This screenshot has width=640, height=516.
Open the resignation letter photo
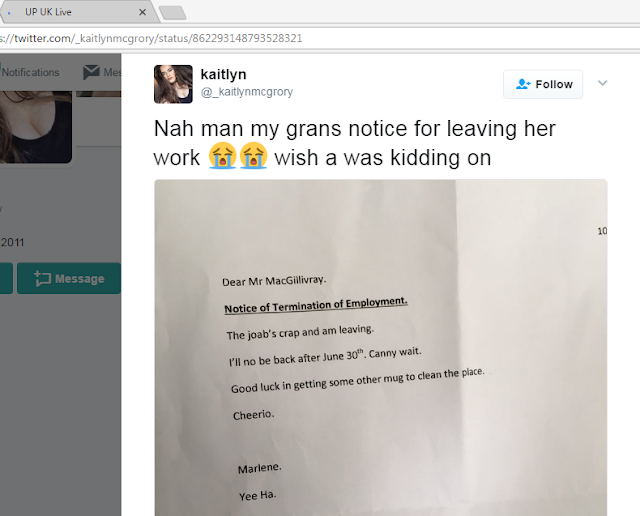[380, 347]
